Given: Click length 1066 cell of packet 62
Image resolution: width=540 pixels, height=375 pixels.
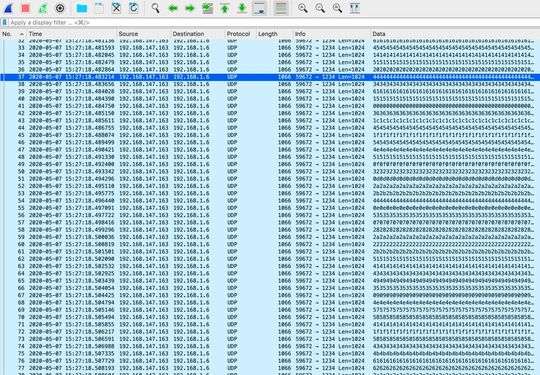Looking at the screenshot, I should [x=284, y=259].
